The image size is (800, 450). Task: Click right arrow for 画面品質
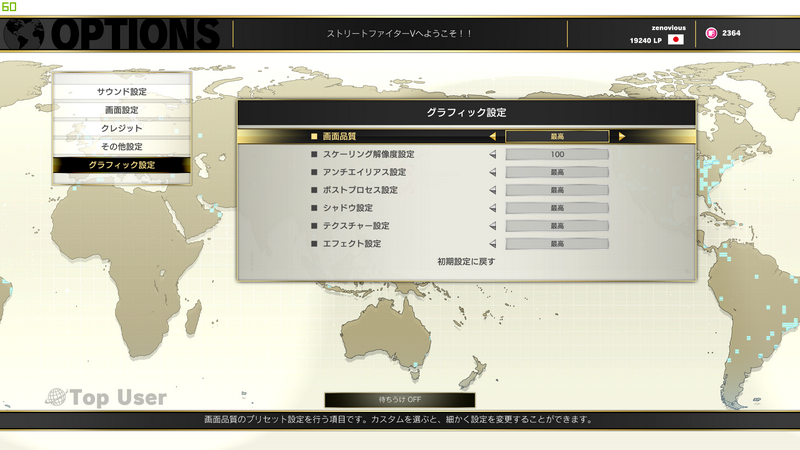pos(621,136)
